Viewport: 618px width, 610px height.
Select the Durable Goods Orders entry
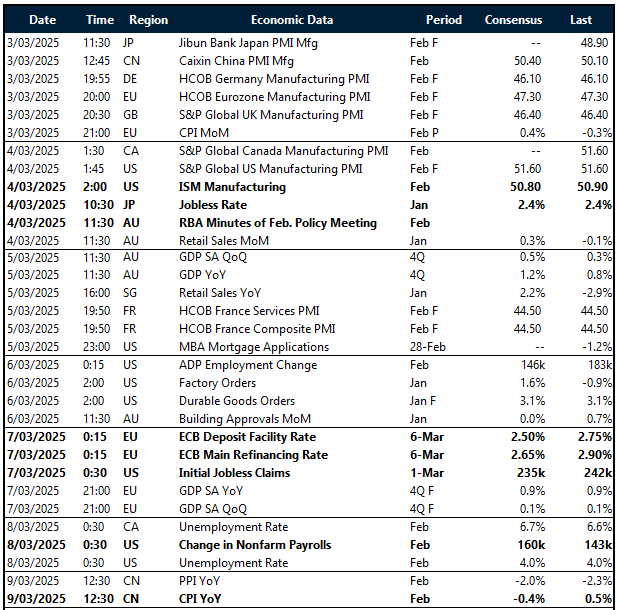coord(239,401)
